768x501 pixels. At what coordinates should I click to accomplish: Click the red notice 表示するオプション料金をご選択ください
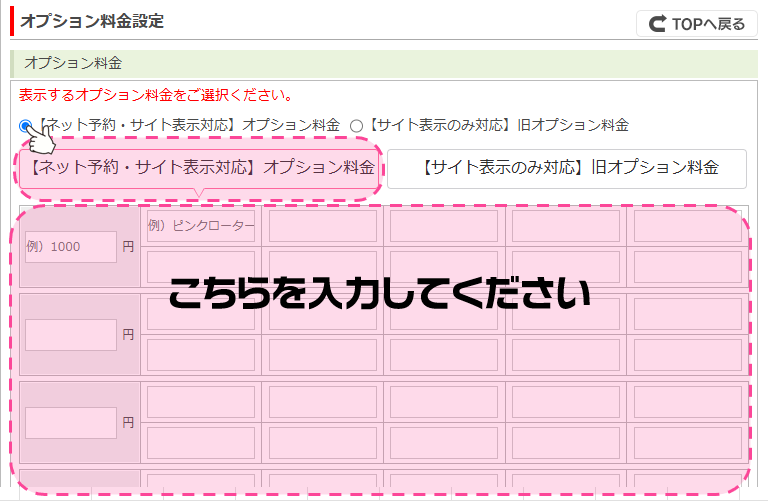tap(155, 95)
